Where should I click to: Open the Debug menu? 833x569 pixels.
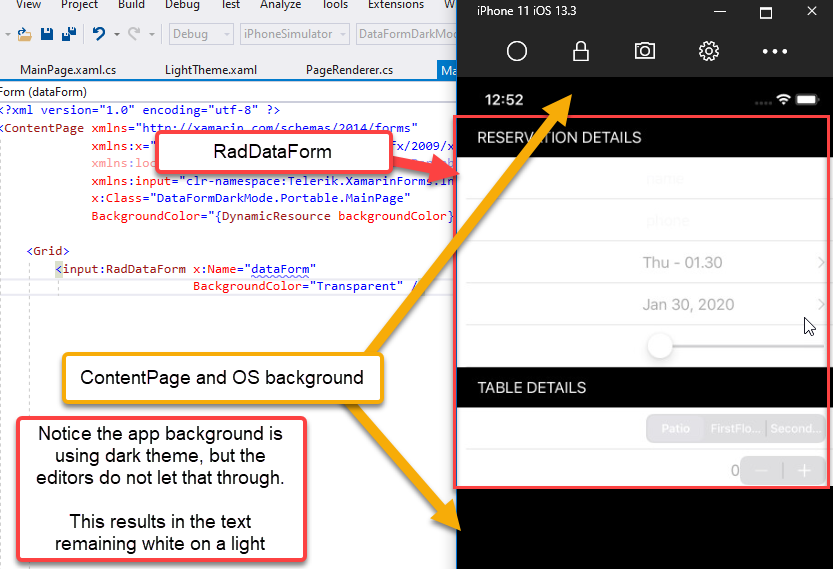[x=182, y=5]
